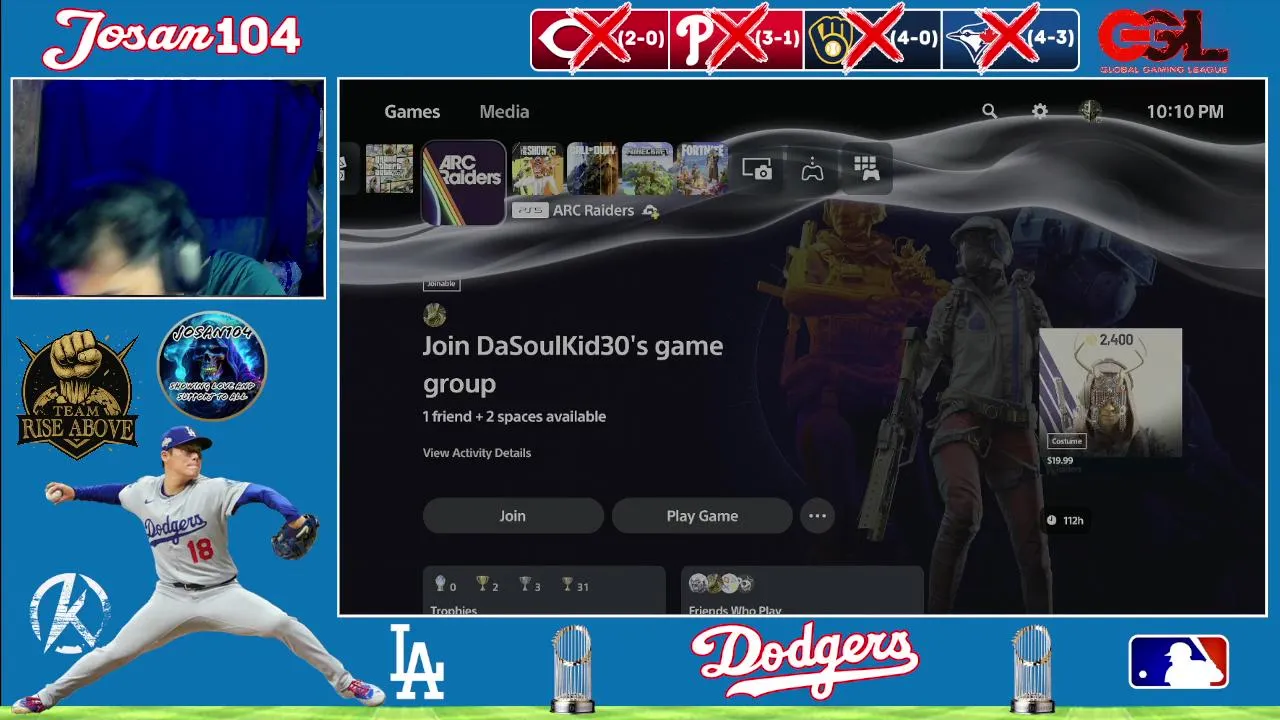1280x720 pixels.
Task: Click the MLB logo in the overlay
Action: [1179, 662]
